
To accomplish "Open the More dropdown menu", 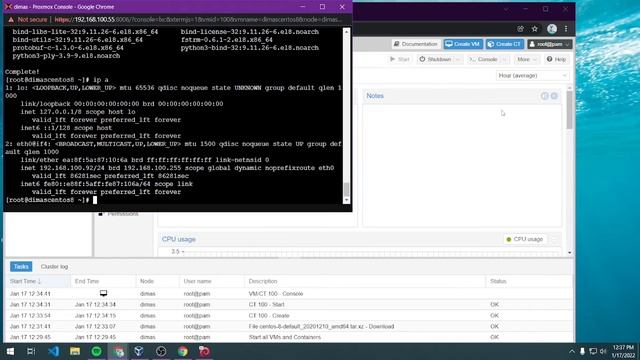I will (527, 59).
